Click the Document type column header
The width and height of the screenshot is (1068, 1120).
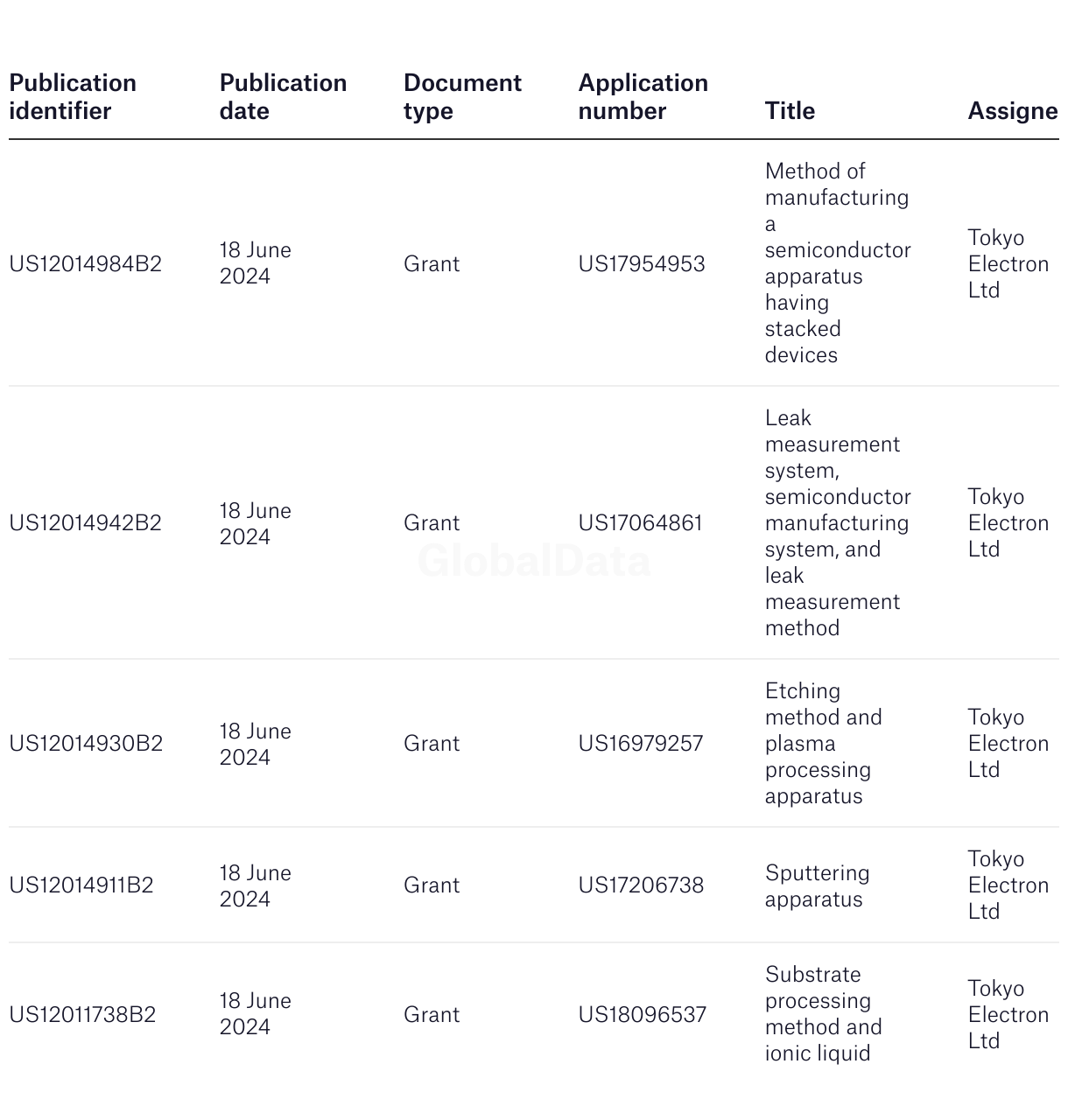[462, 96]
